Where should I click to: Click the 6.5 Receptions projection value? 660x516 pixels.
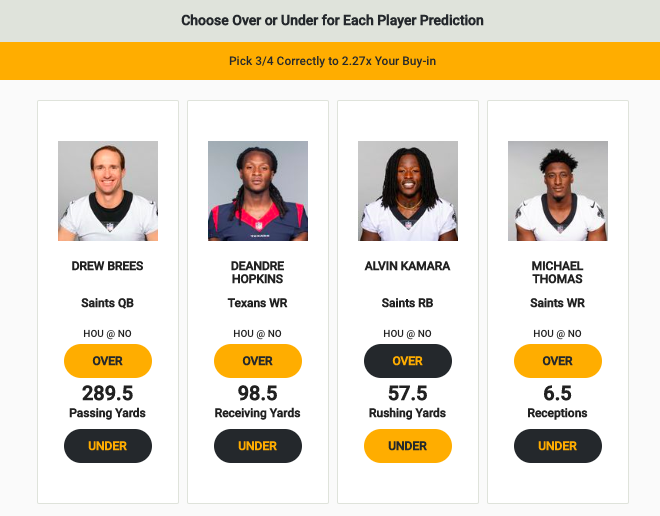click(x=557, y=393)
